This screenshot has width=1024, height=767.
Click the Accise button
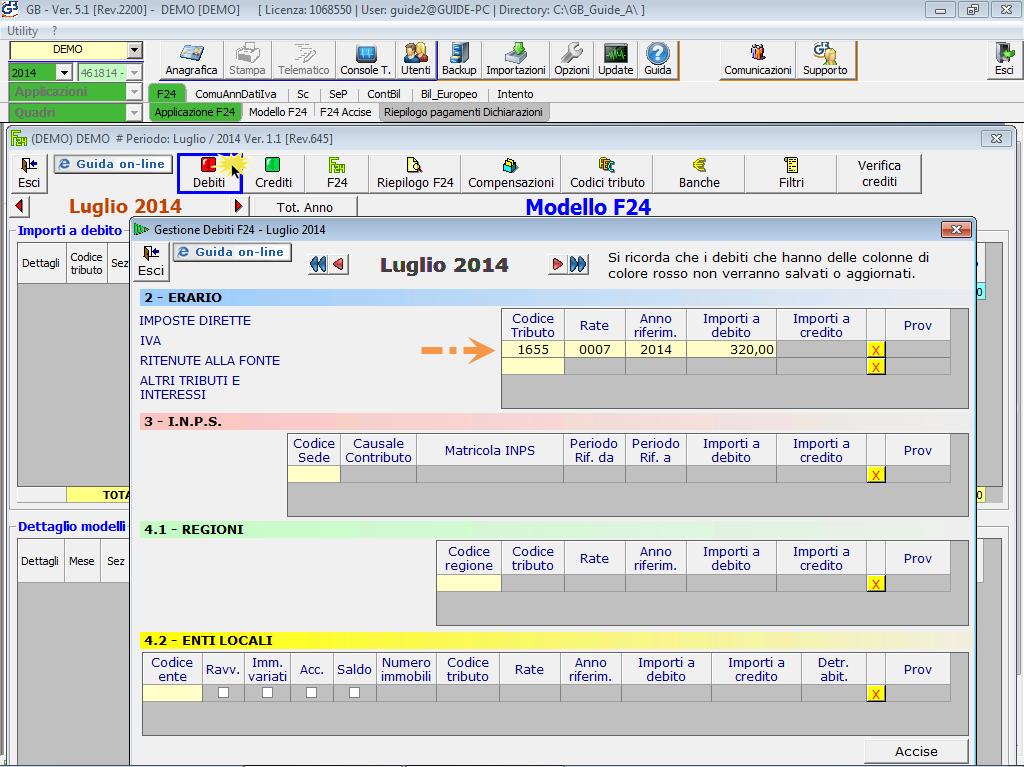click(916, 751)
